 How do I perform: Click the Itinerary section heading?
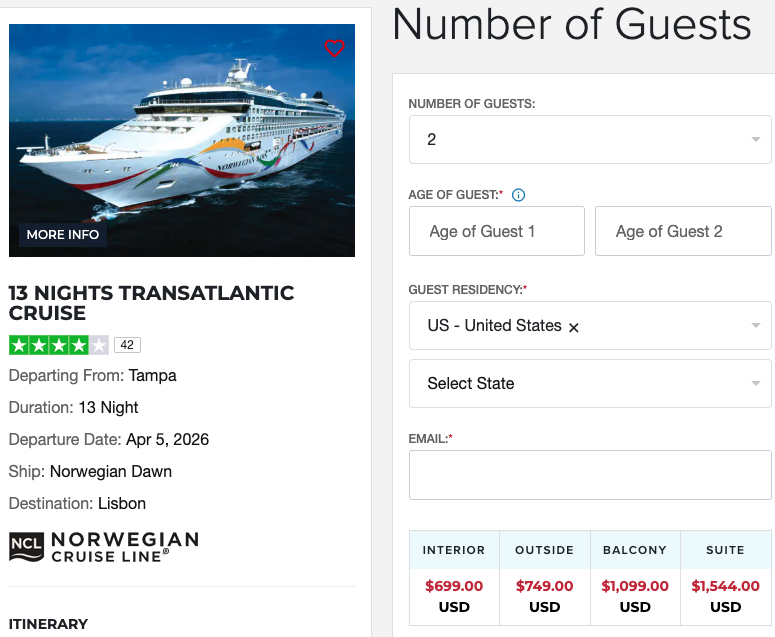coord(48,624)
